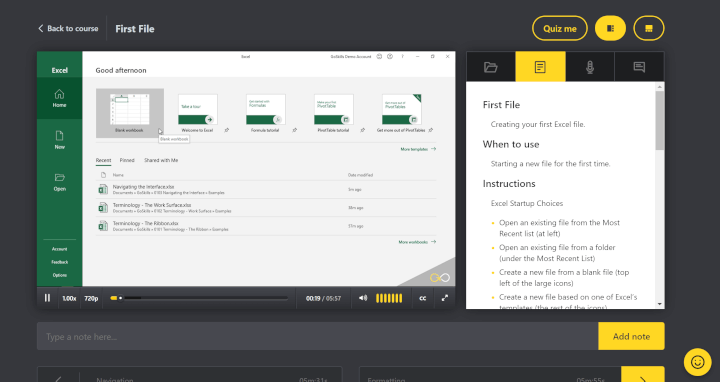Go to previous lesson Navigation

[x=189, y=376]
